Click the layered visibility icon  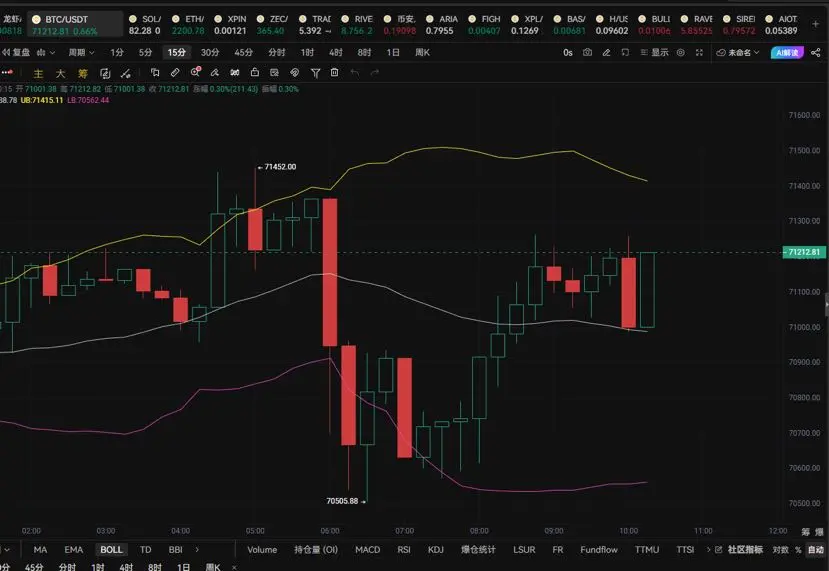point(294,72)
